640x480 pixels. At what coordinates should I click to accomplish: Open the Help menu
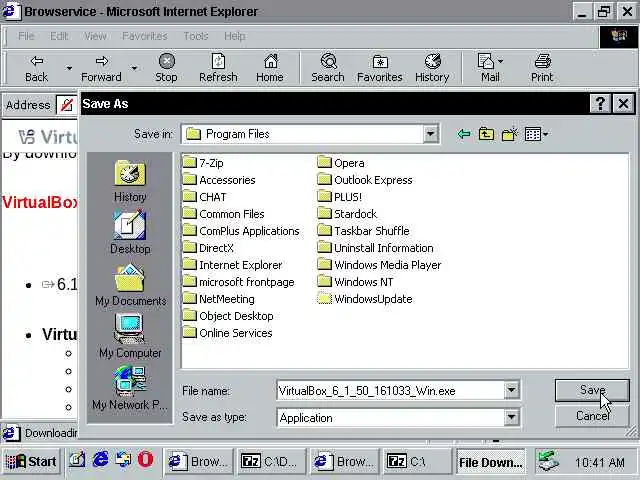coord(234,36)
